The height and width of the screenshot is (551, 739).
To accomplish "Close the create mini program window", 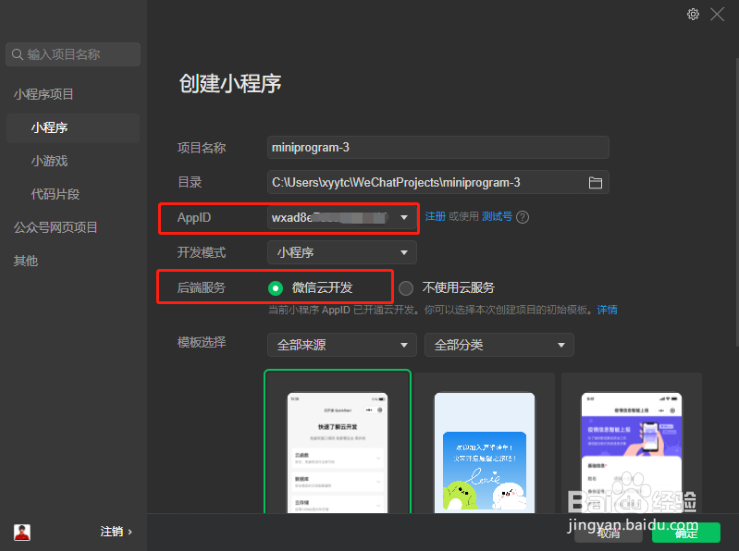I will (717, 14).
